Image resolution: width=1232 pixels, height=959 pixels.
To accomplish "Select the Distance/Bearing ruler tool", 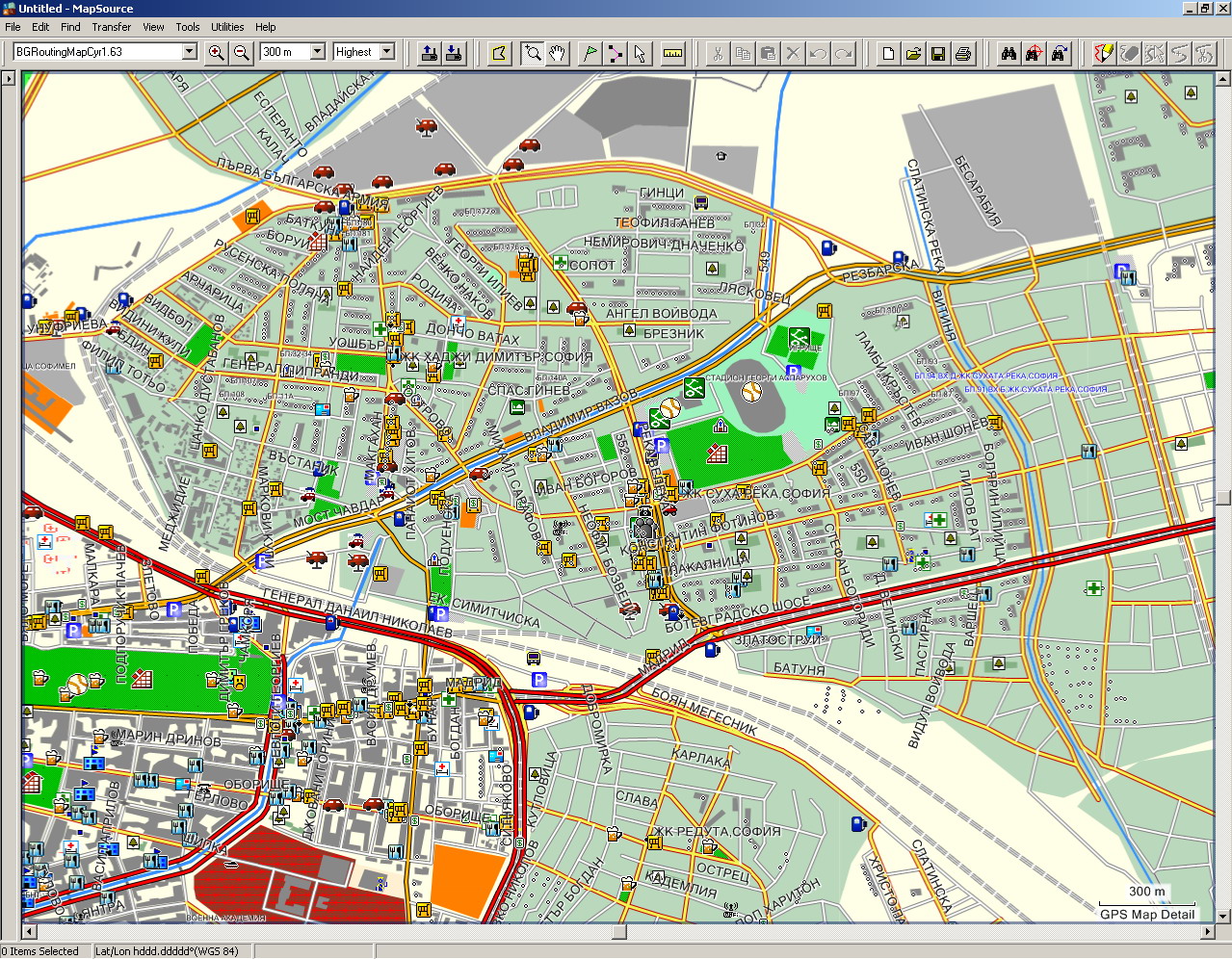I will 673,53.
